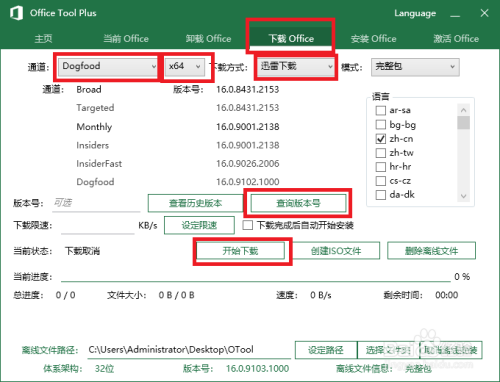Viewport: 500px width, 382px height.
Task: Click the 设定限速 button
Action: tap(199, 225)
